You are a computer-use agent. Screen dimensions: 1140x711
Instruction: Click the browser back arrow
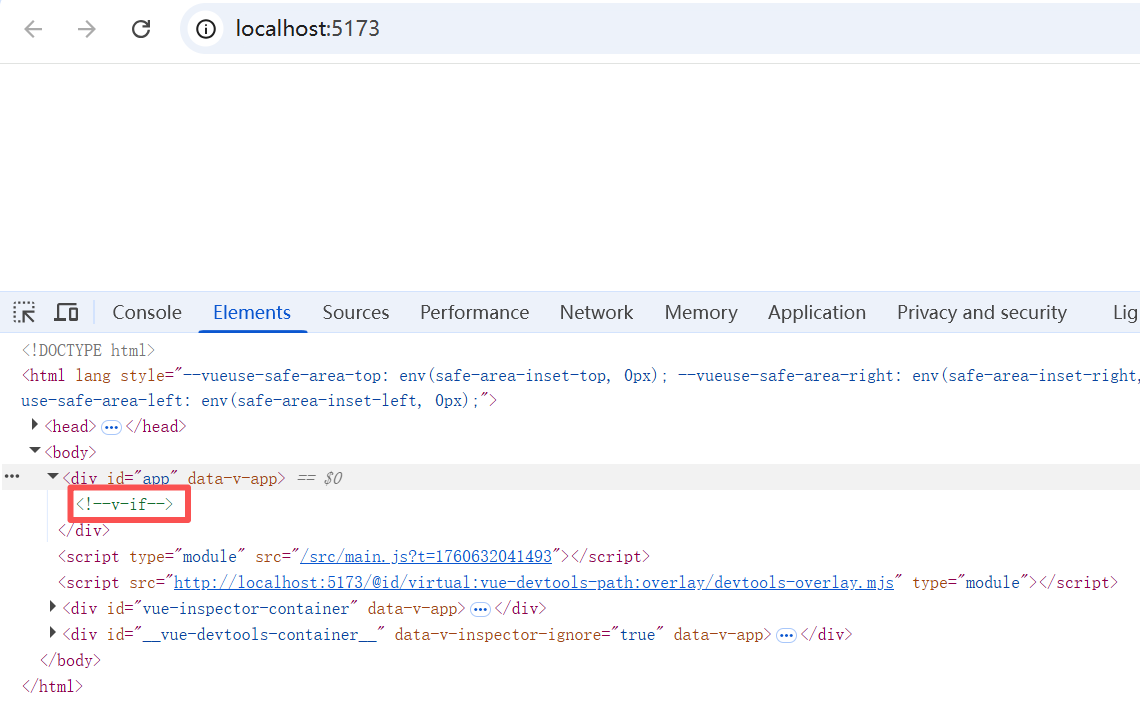33,29
